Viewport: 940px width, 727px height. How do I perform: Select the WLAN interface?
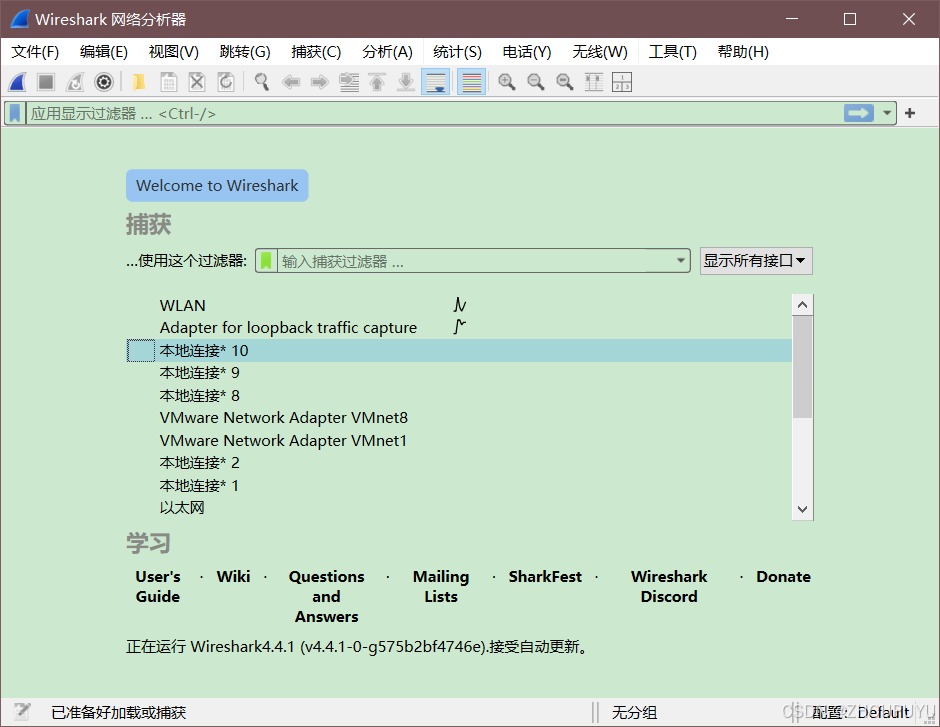pos(459,305)
